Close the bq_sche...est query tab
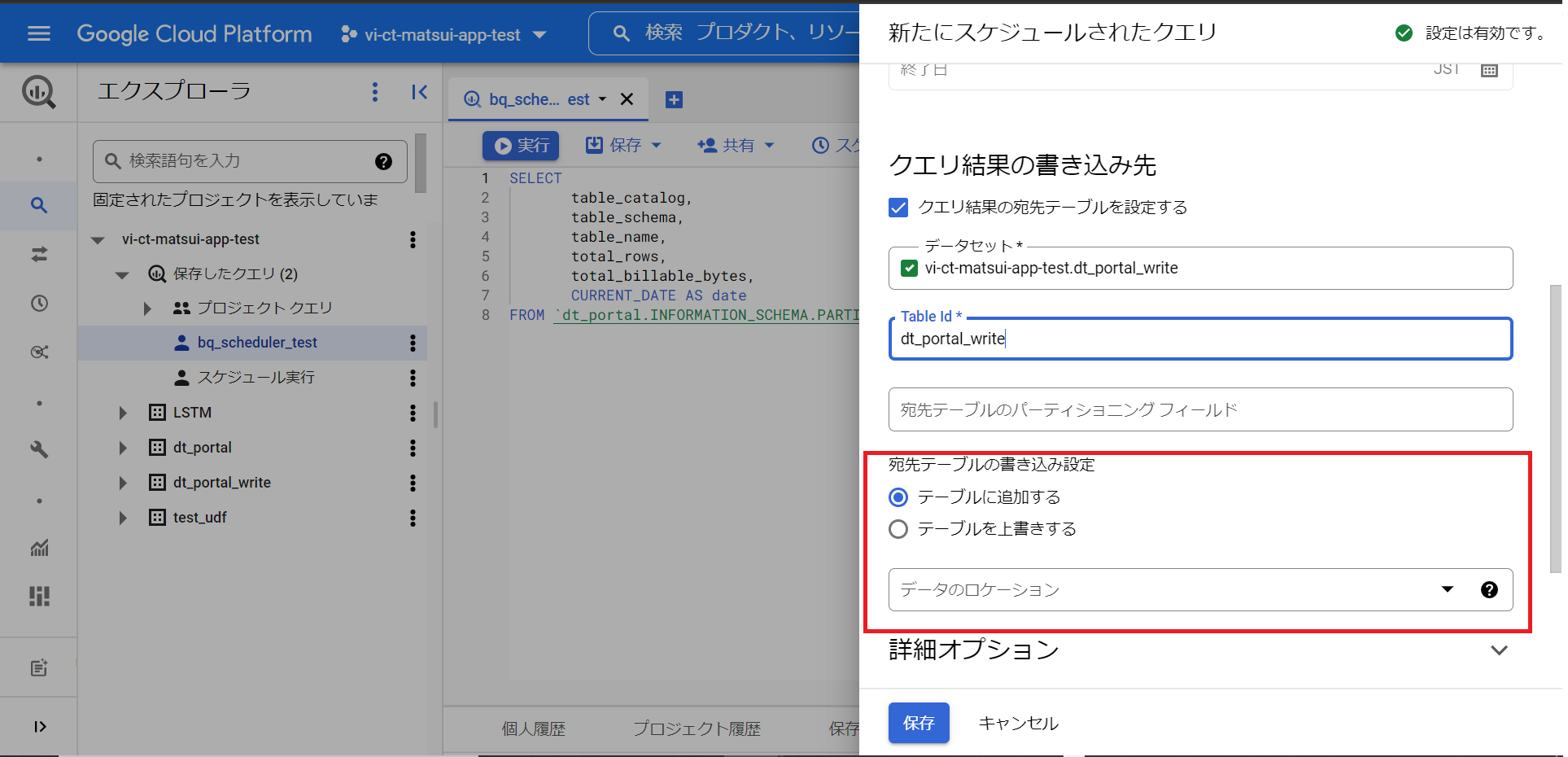This screenshot has width=1568, height=757. point(627,99)
